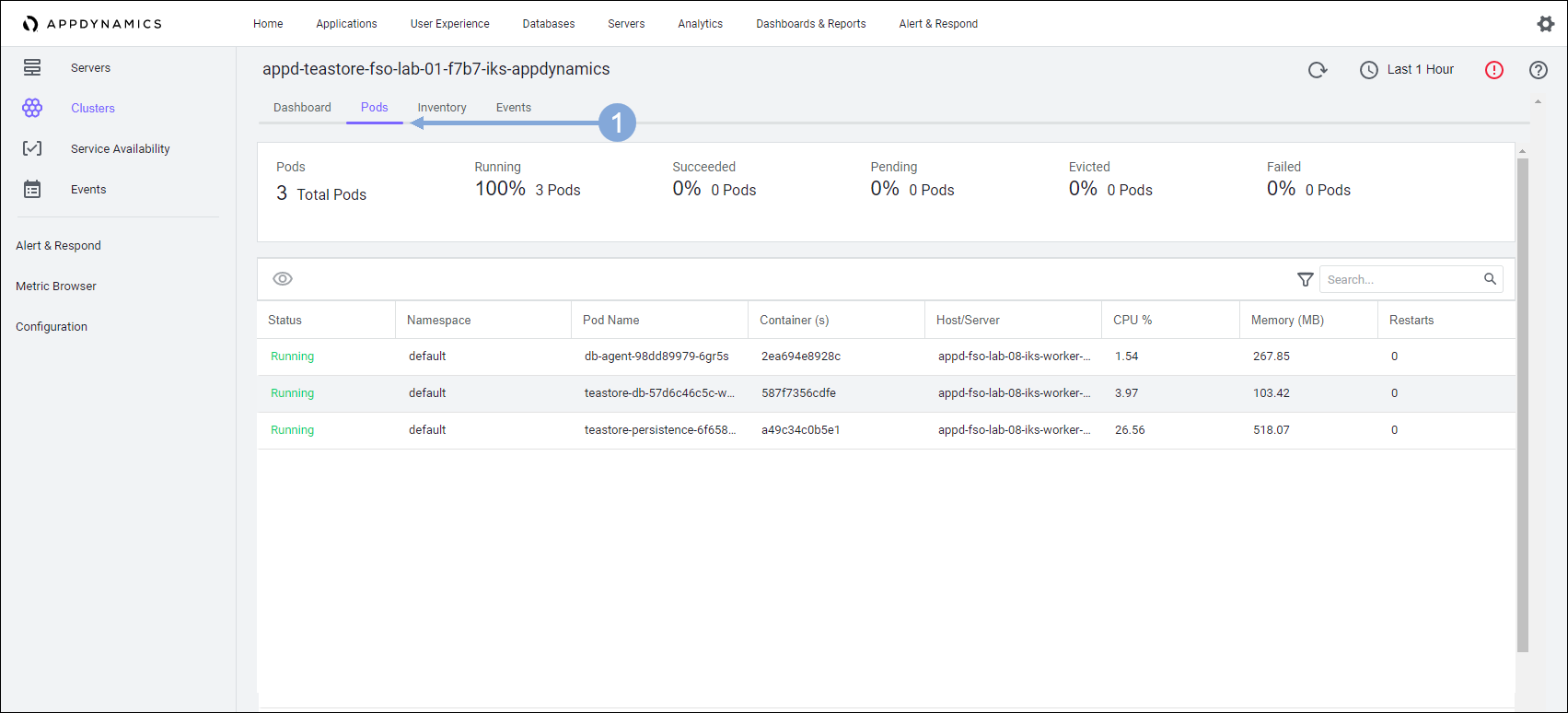Toggle the eye view options icon
Viewport: 1568px width, 713px height.
click(283, 279)
